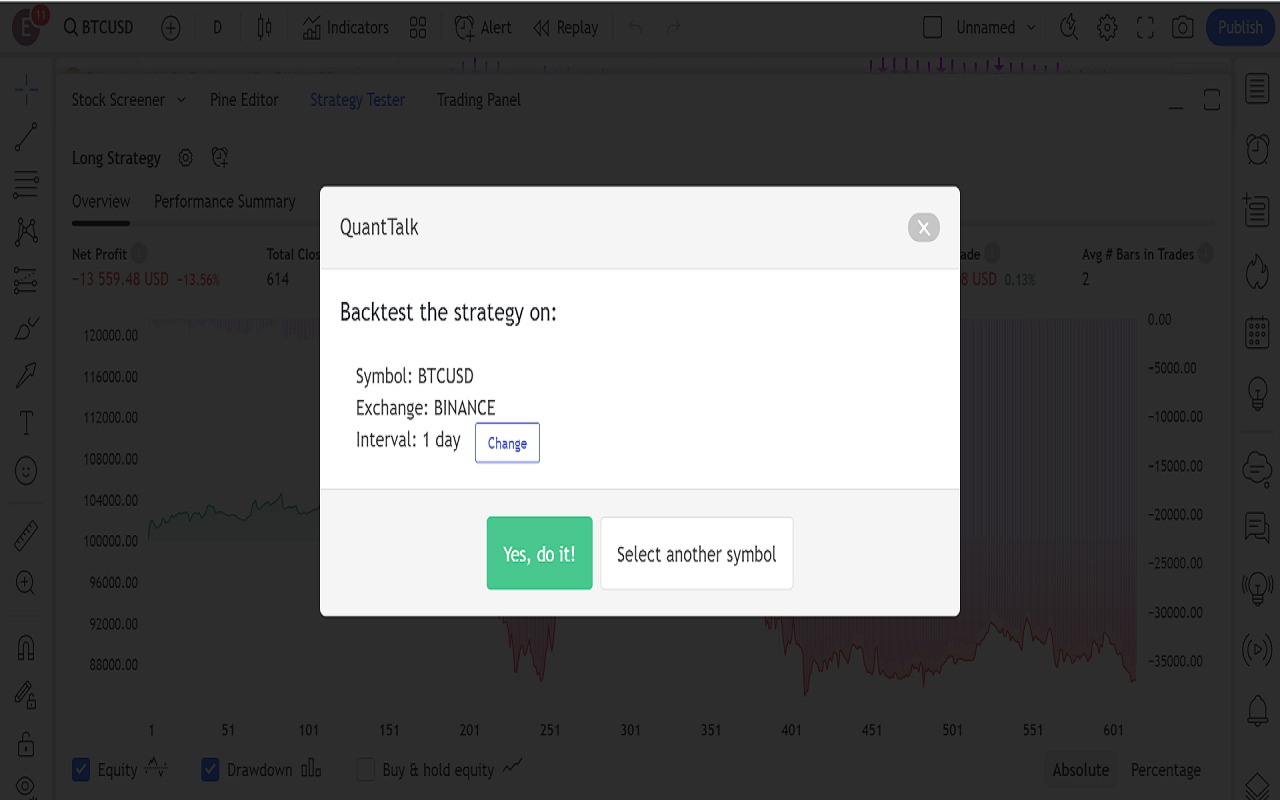
Task: Pick the brush drawing tool
Action: 27,328
